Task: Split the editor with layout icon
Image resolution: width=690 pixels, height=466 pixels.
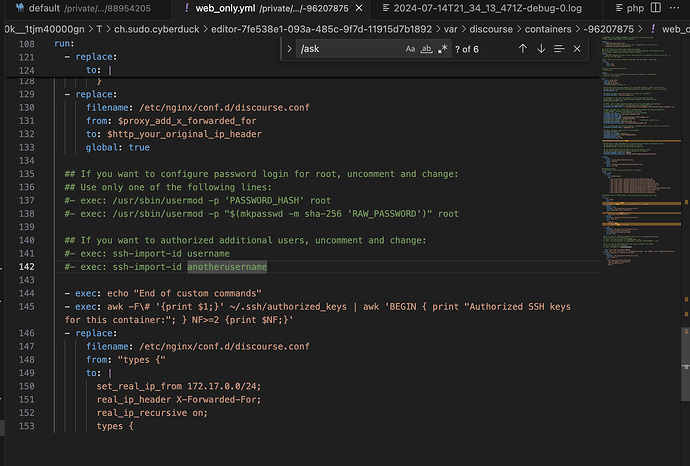Action: coord(656,8)
